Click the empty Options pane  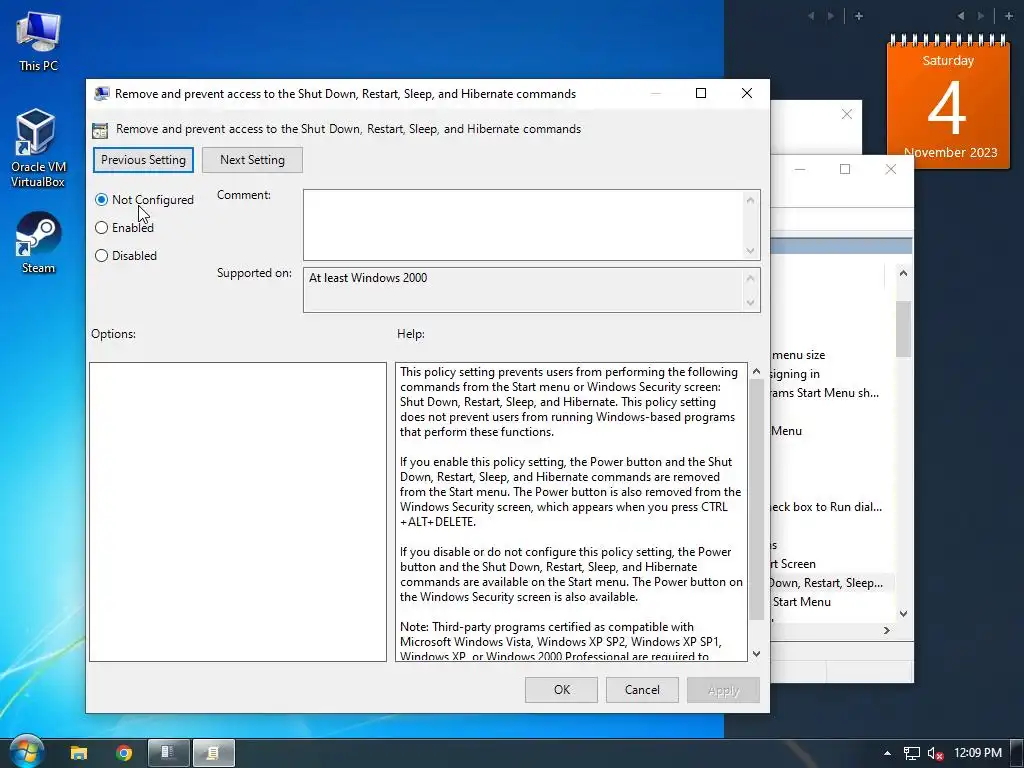238,512
